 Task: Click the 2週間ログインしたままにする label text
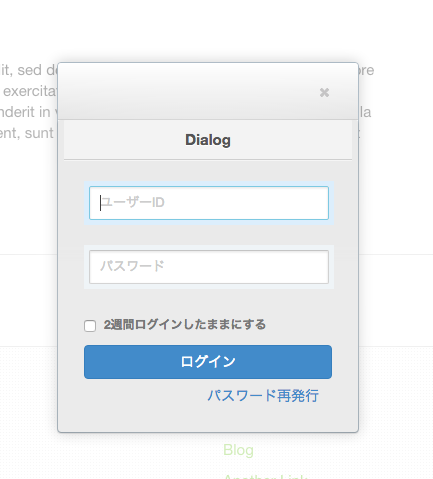[x=185, y=324]
